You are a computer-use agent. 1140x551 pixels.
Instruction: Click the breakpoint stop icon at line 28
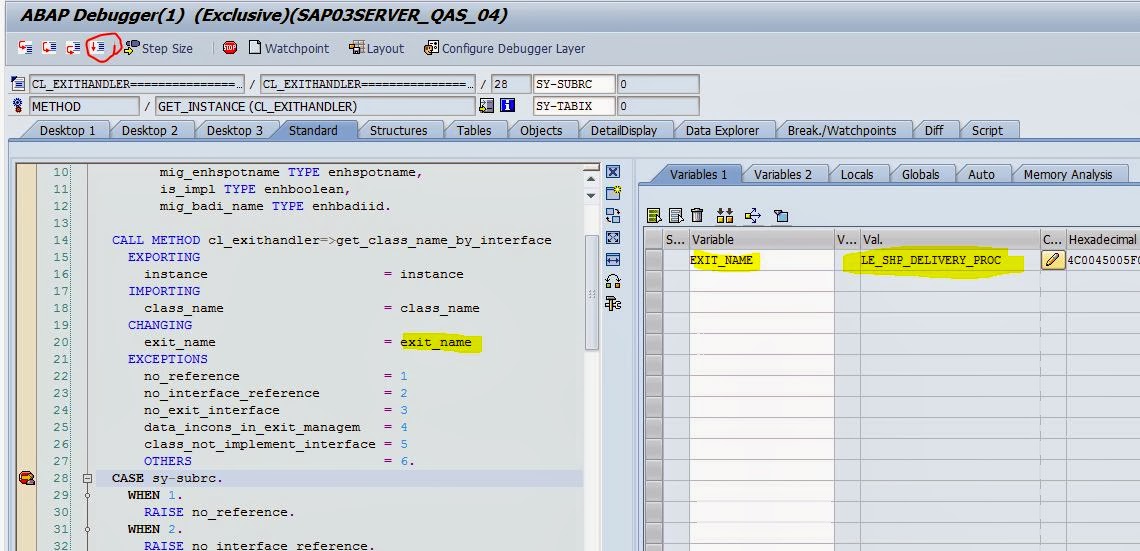[x=26, y=478]
